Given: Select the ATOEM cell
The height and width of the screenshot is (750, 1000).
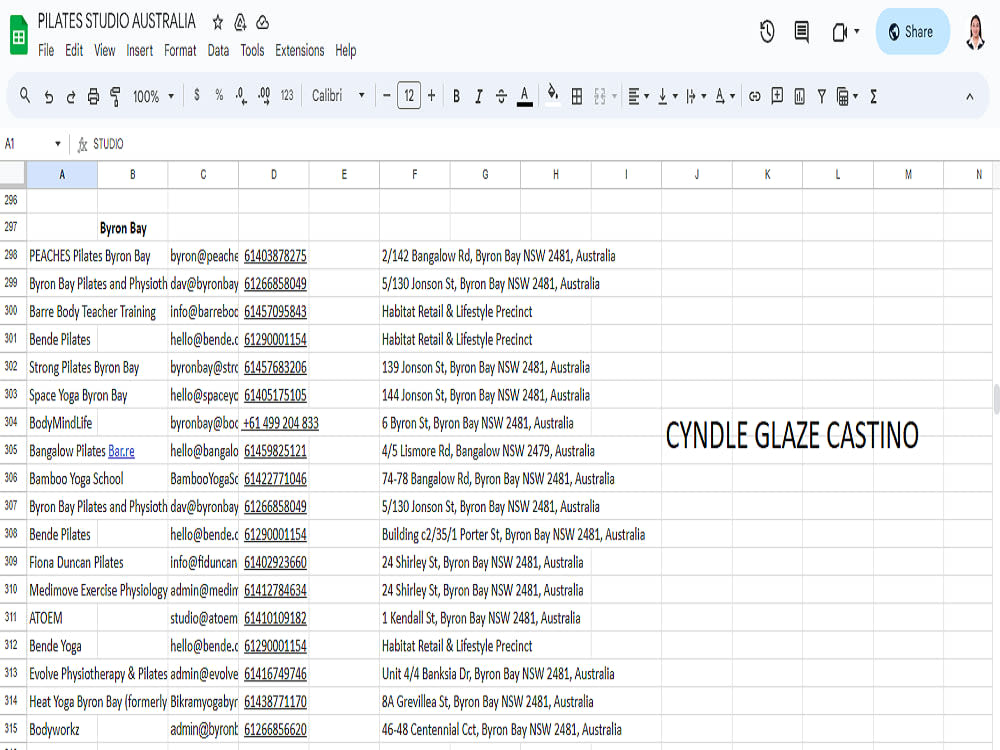Looking at the screenshot, I should tap(62, 618).
